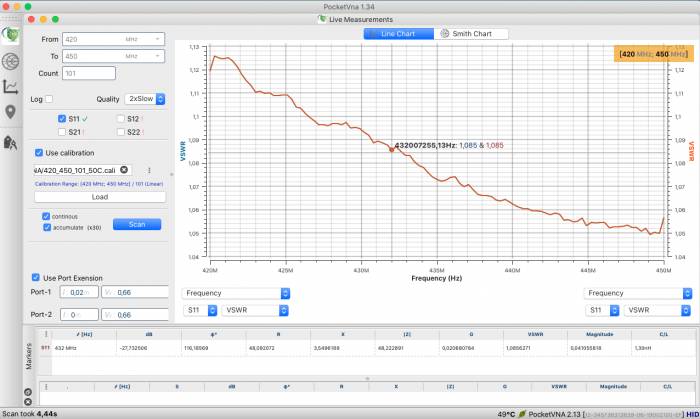Click the bottom sidebar icon below the pin

(x=11, y=142)
